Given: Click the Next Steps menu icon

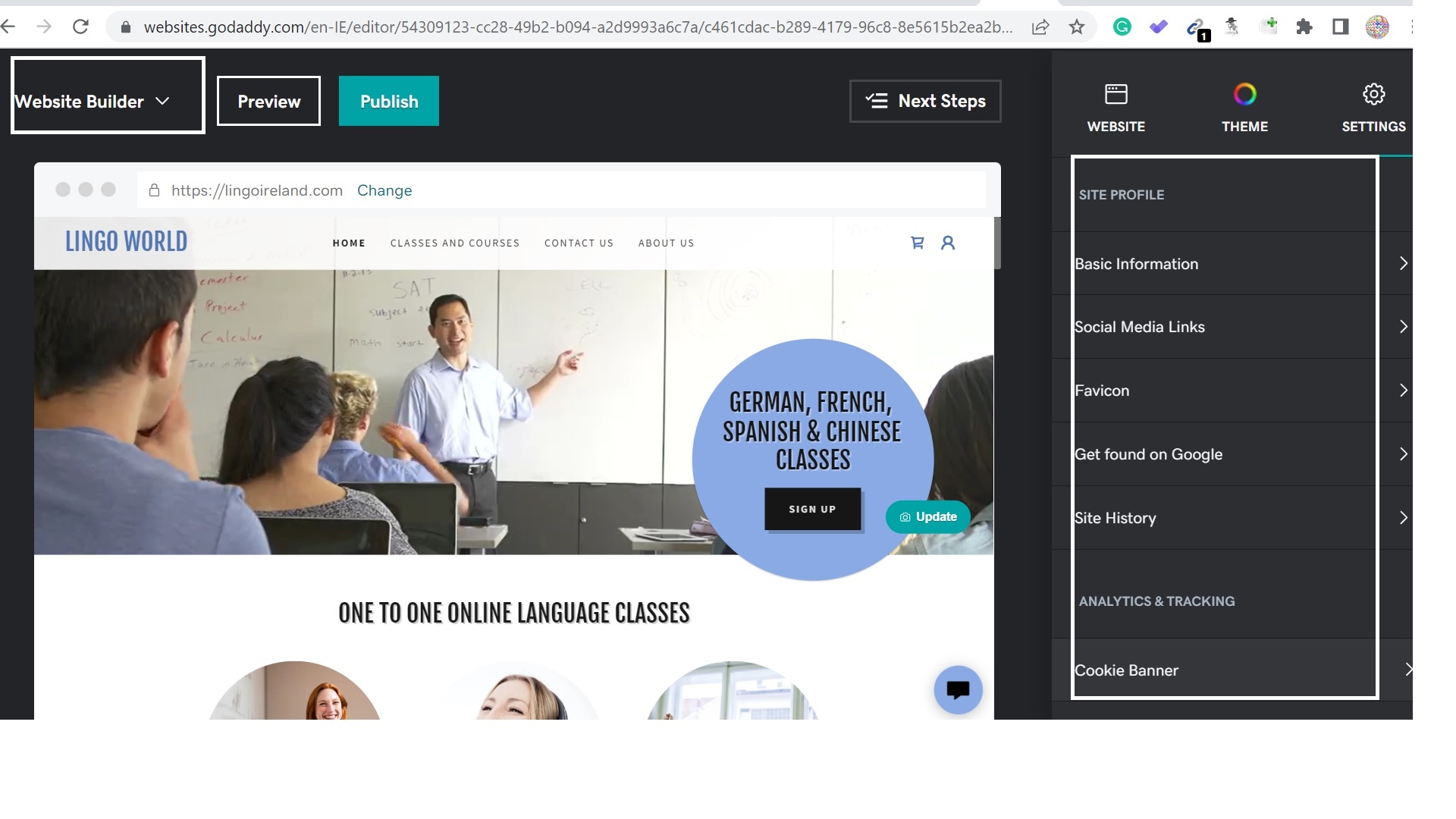Looking at the screenshot, I should pyautogui.click(x=876, y=100).
